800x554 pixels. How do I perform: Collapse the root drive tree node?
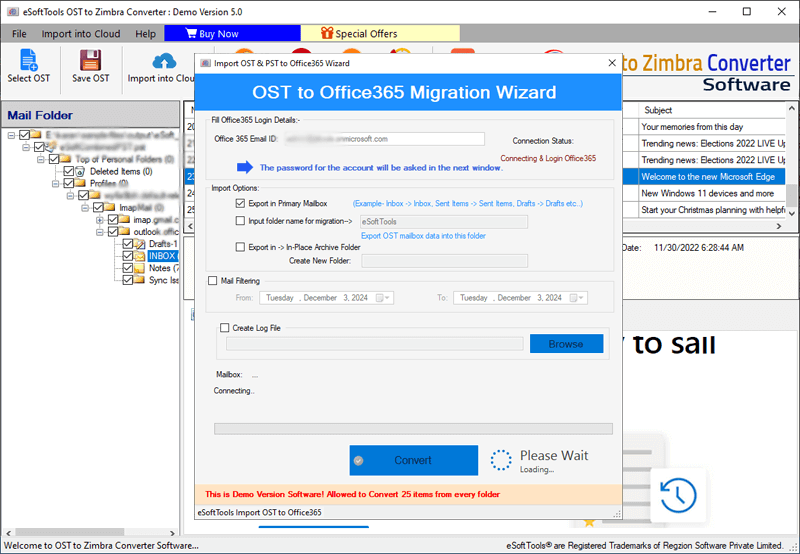click(12, 135)
